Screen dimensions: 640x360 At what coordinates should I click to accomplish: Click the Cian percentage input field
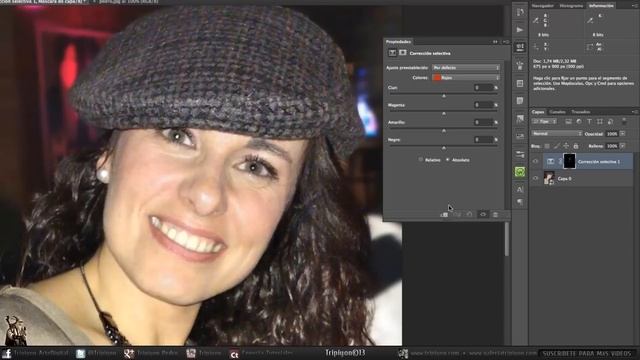tap(484, 87)
